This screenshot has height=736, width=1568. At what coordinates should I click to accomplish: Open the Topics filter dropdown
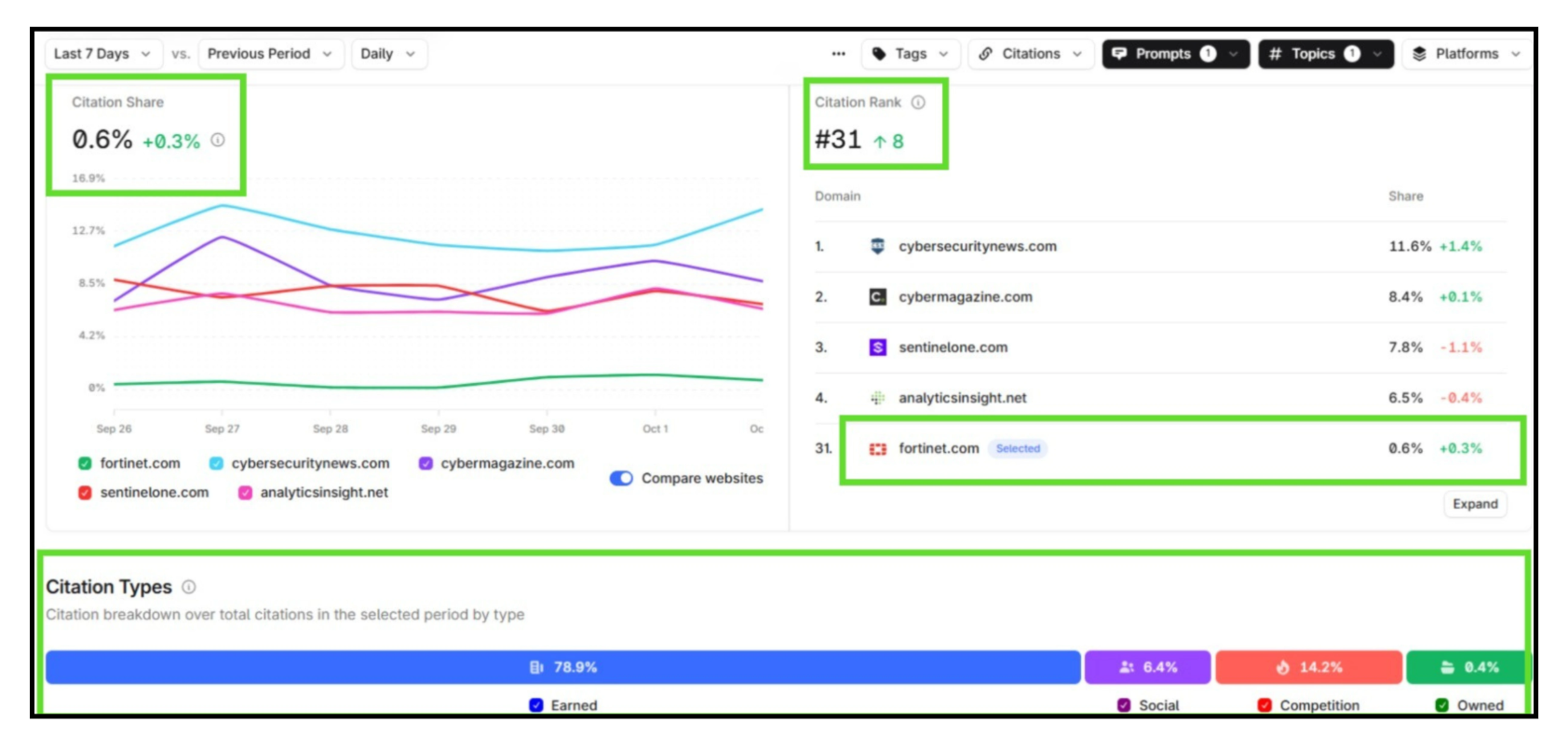click(1325, 54)
